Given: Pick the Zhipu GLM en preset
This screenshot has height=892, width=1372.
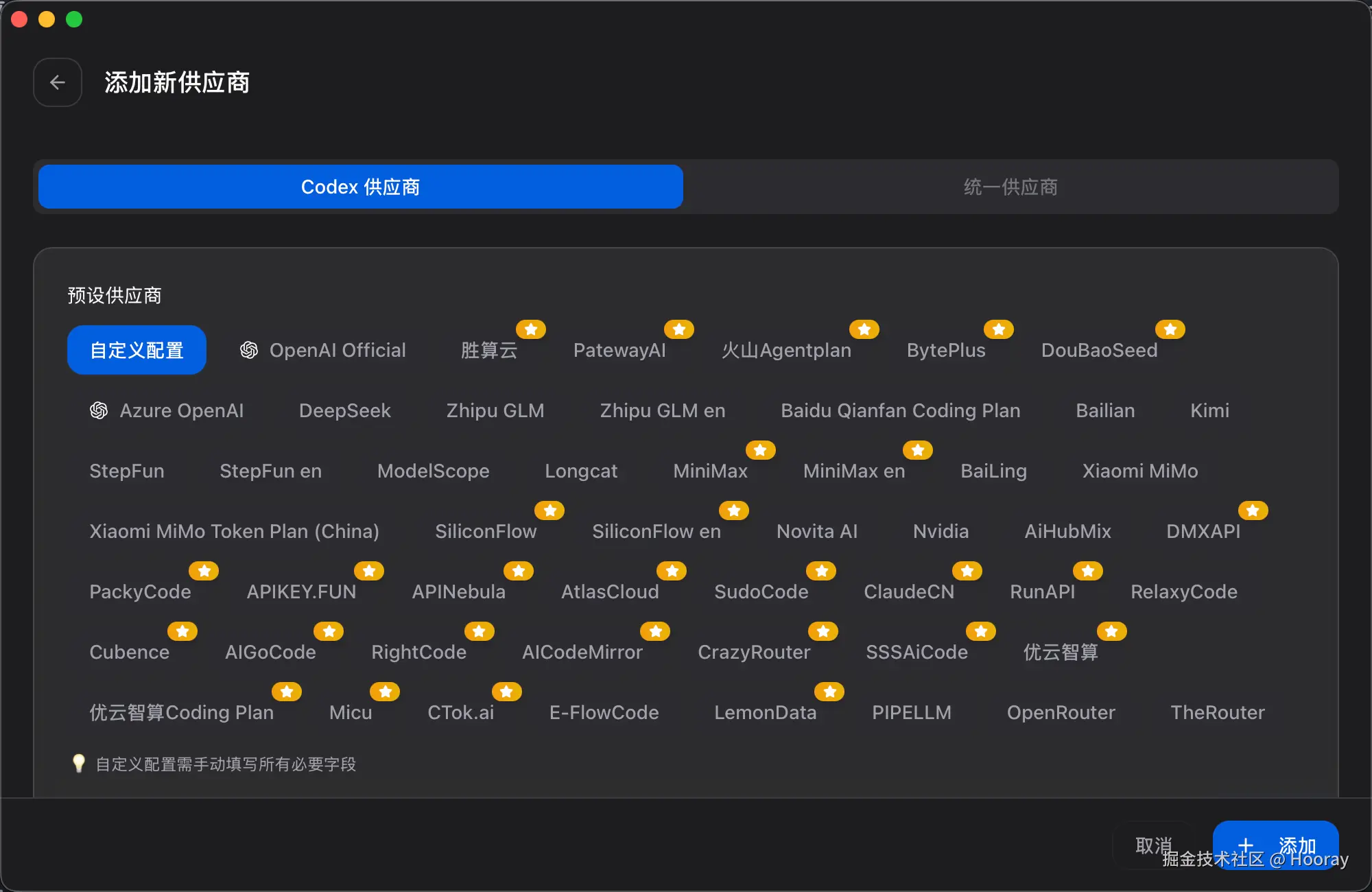Looking at the screenshot, I should [x=663, y=410].
